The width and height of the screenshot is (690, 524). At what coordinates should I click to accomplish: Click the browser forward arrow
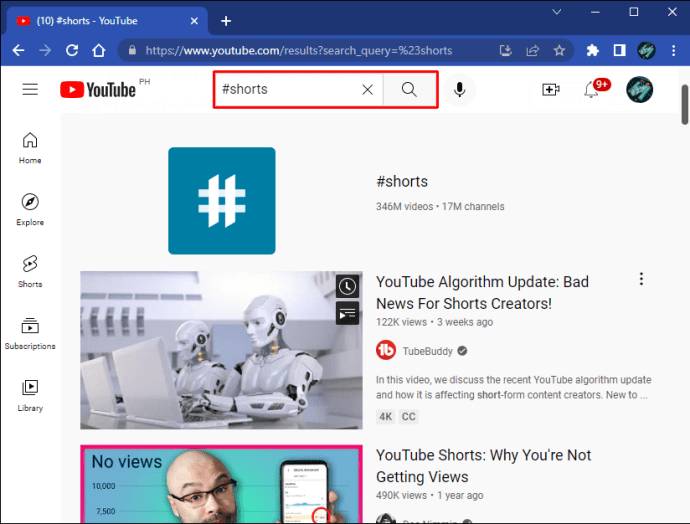pos(45,51)
